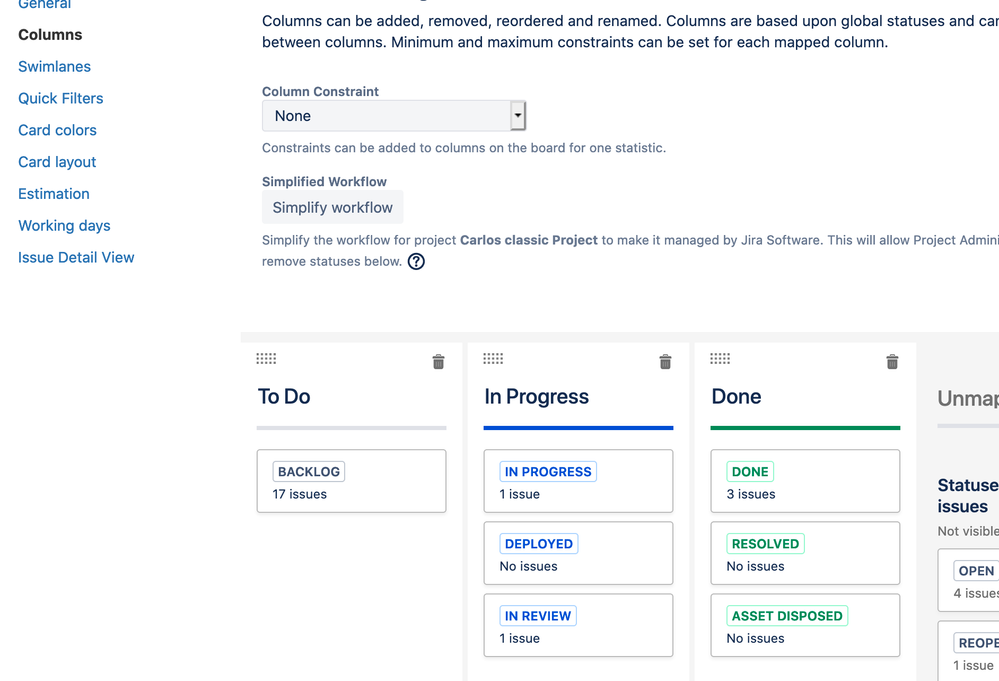Click the Simplify workflow button
Screen dimensions: 999x681
[333, 208]
